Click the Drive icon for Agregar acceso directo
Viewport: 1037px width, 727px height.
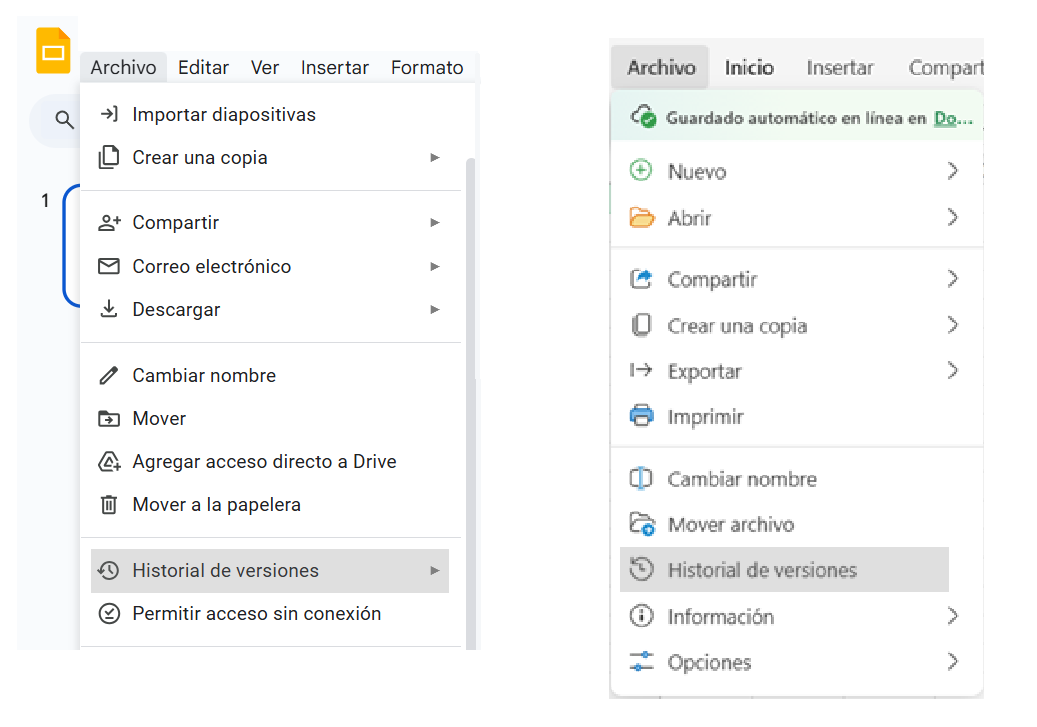pos(109,462)
